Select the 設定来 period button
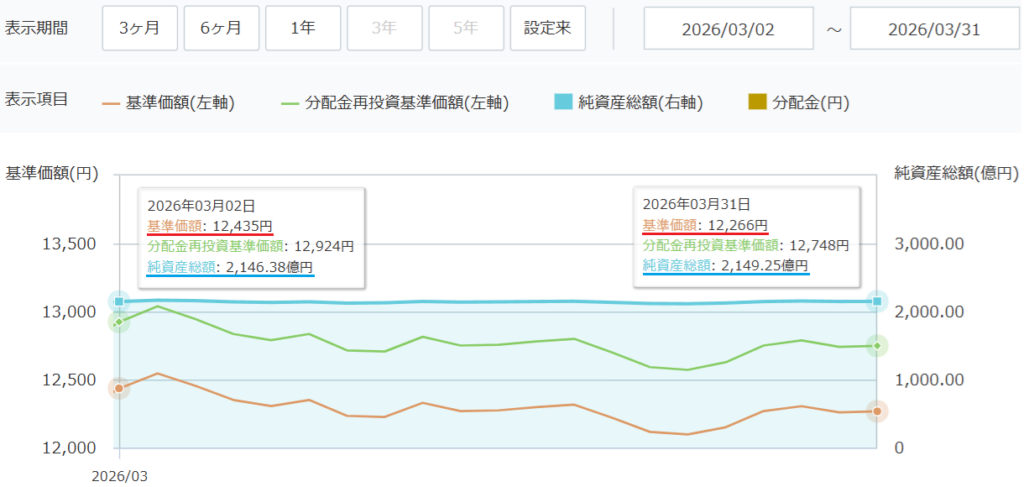The image size is (1024, 487). point(547,28)
